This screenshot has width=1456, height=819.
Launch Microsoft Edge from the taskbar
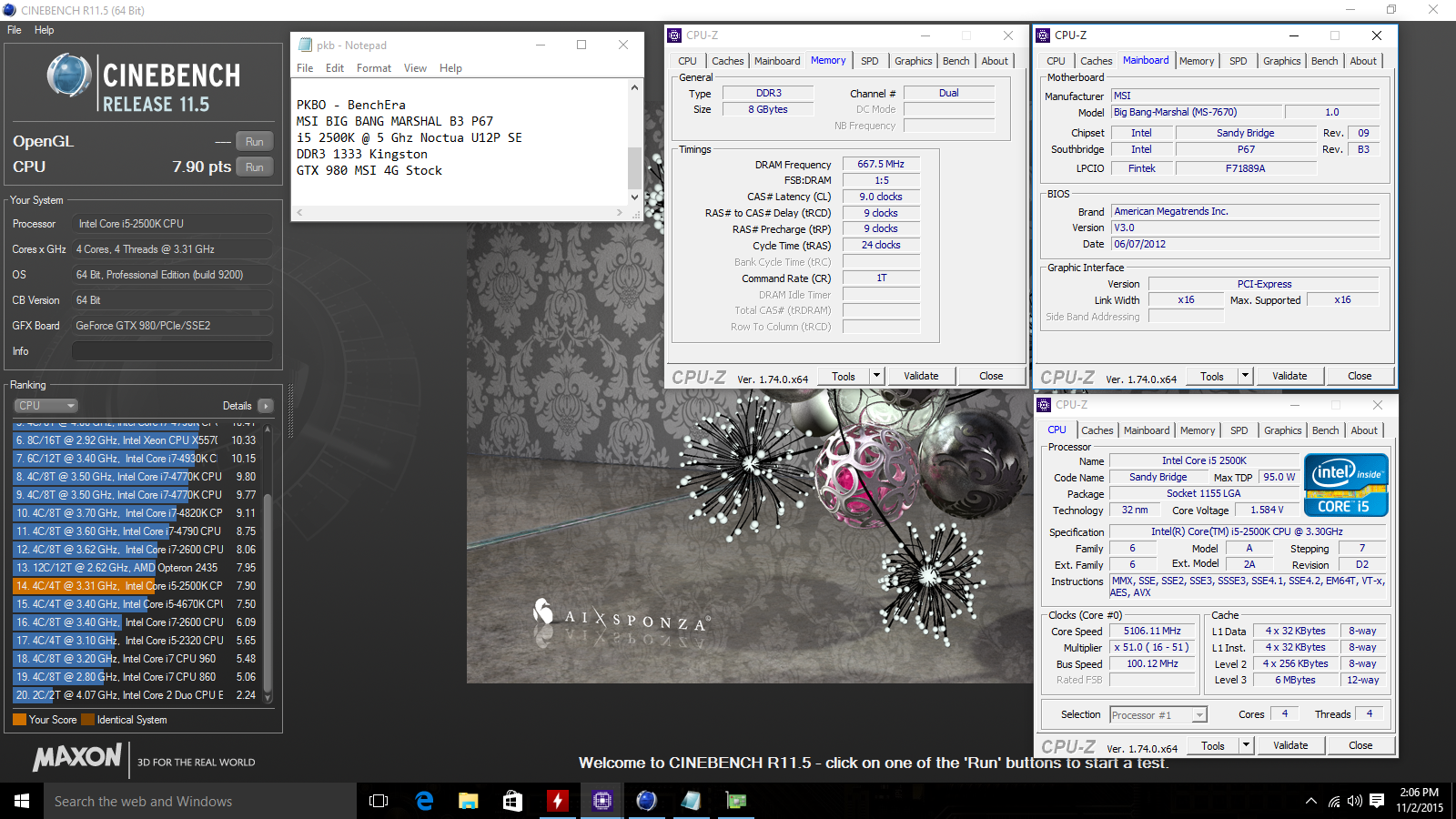coord(424,801)
